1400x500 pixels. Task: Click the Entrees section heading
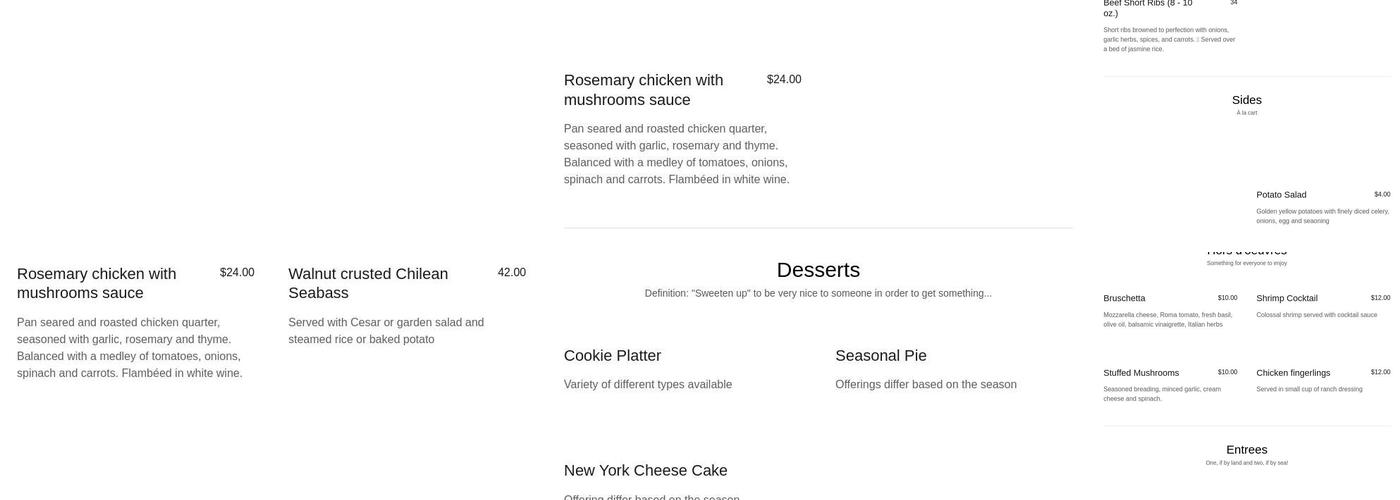pos(1247,450)
